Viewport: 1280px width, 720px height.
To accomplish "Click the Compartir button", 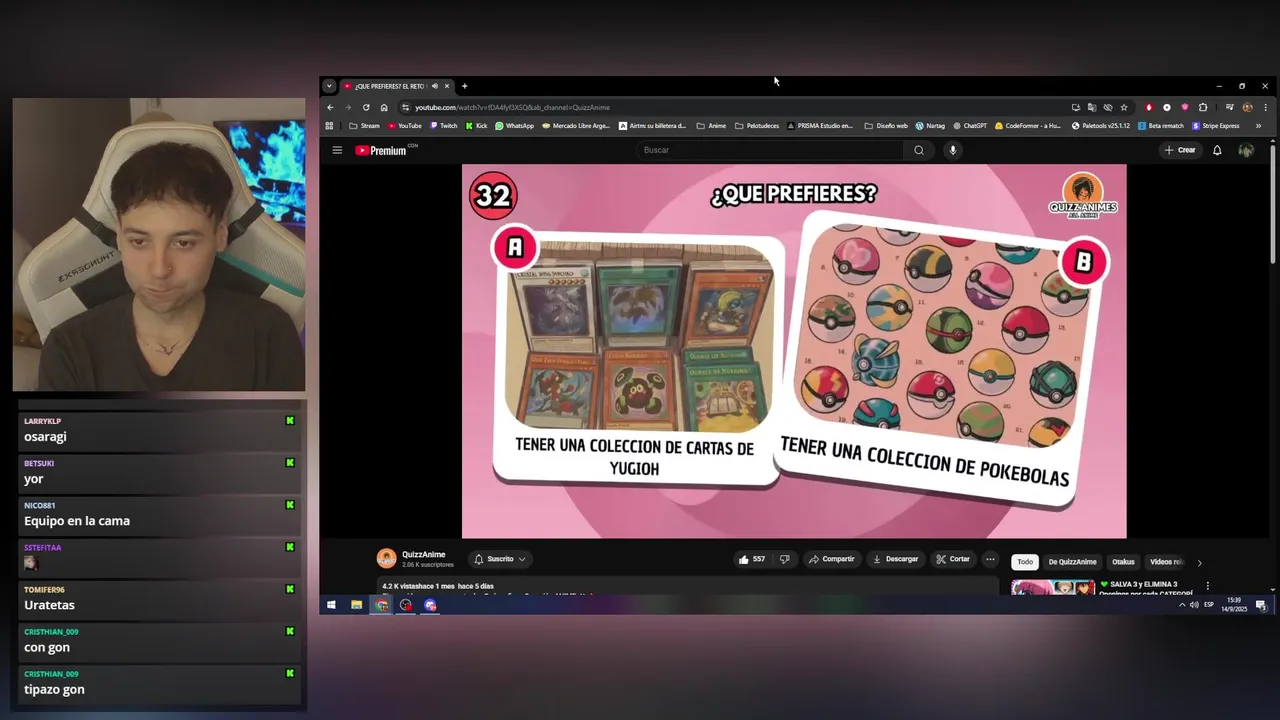I will pos(831,559).
